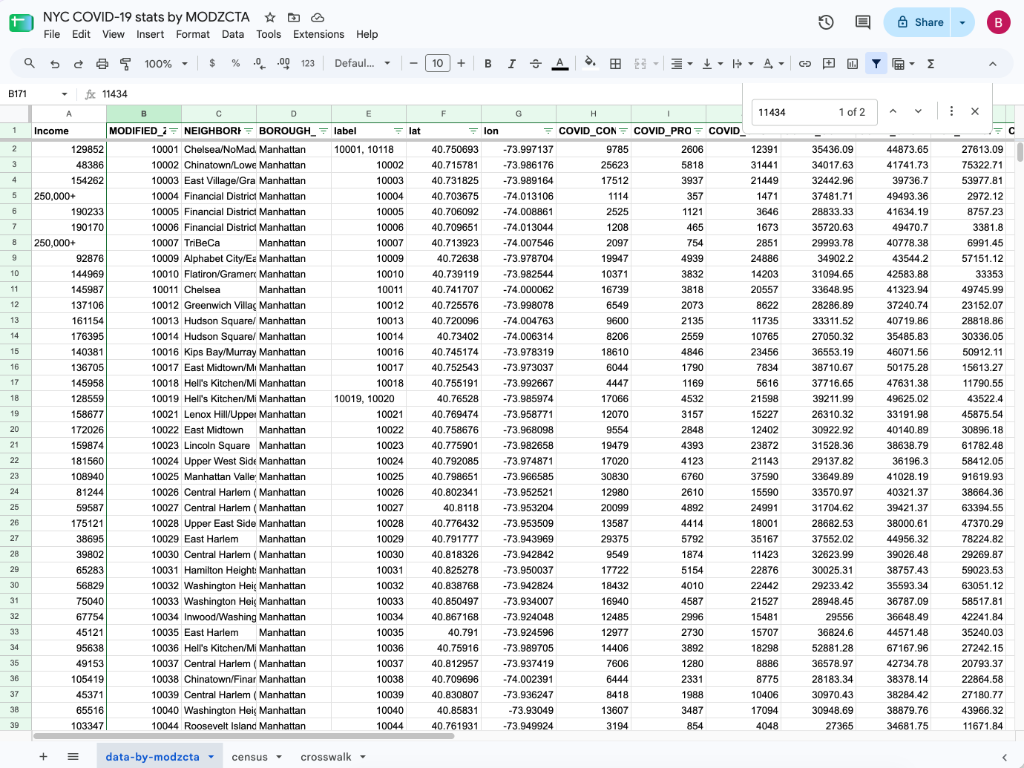Open the zoom 100% dropdown
Viewport: 1024px width, 768px height.
coord(166,63)
